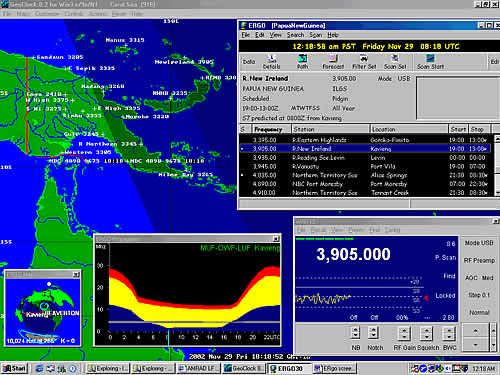Screen dimensions: 500x375
Task: Open the Search menu in ERGO
Action: (x=295, y=35)
